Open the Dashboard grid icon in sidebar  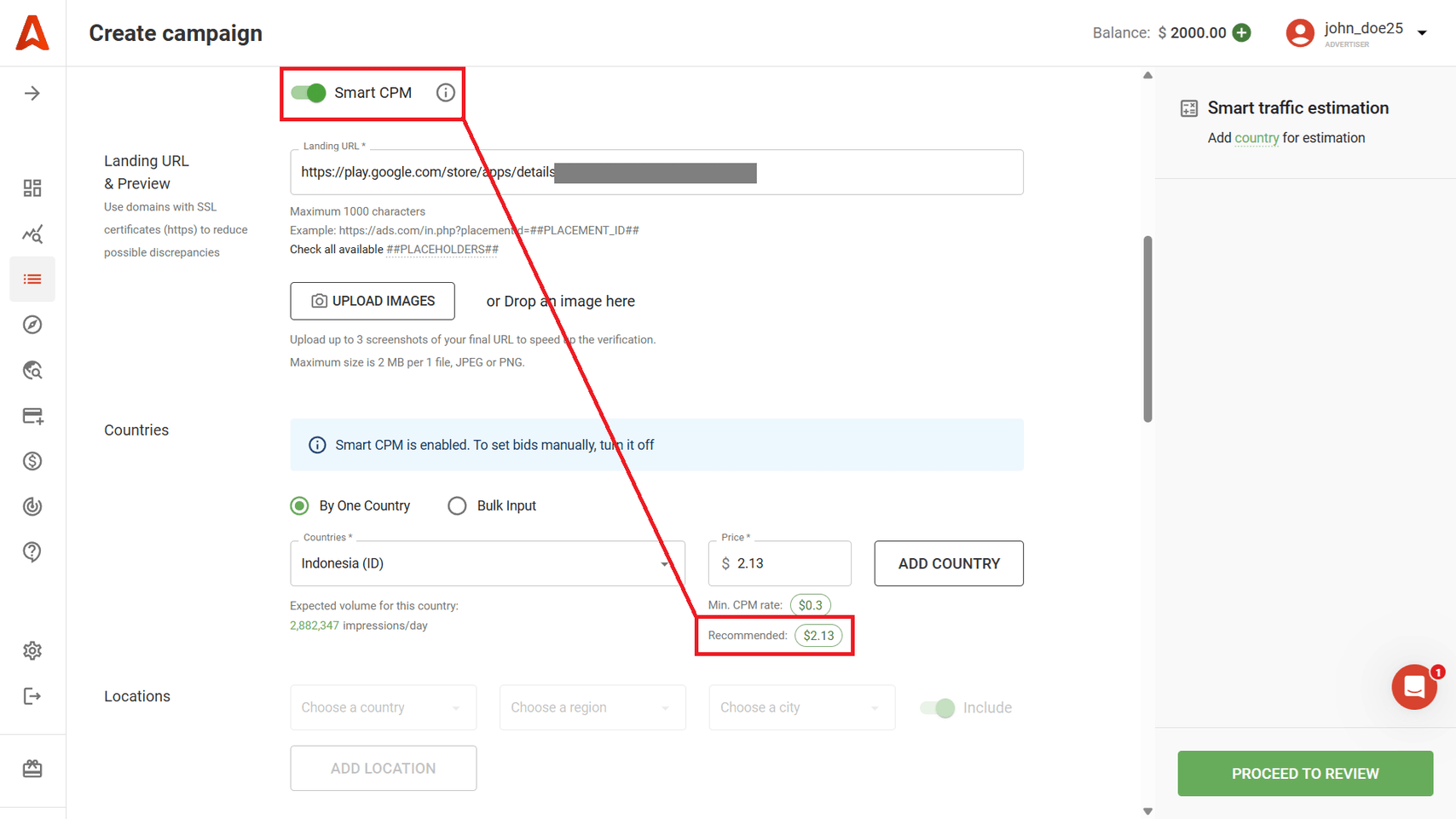click(x=32, y=187)
